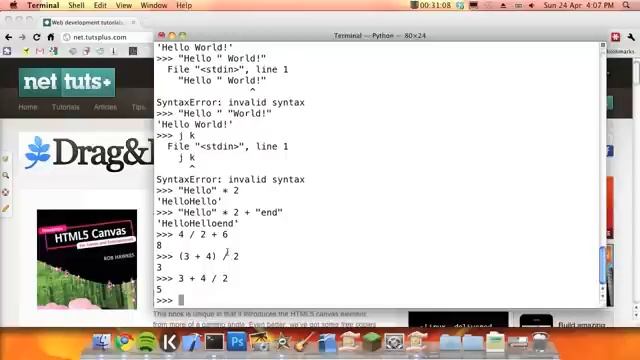Click the browser home icon

[x=51, y=37]
